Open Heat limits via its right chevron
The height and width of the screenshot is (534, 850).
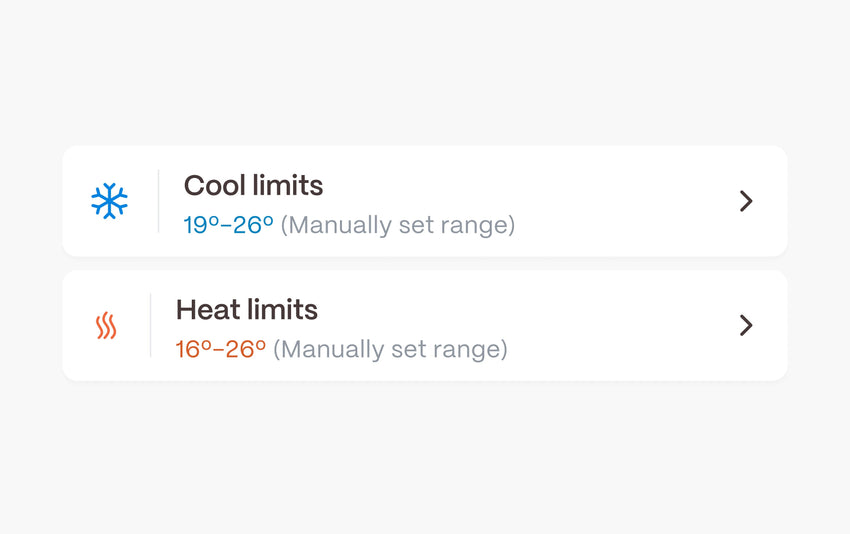[x=745, y=325]
